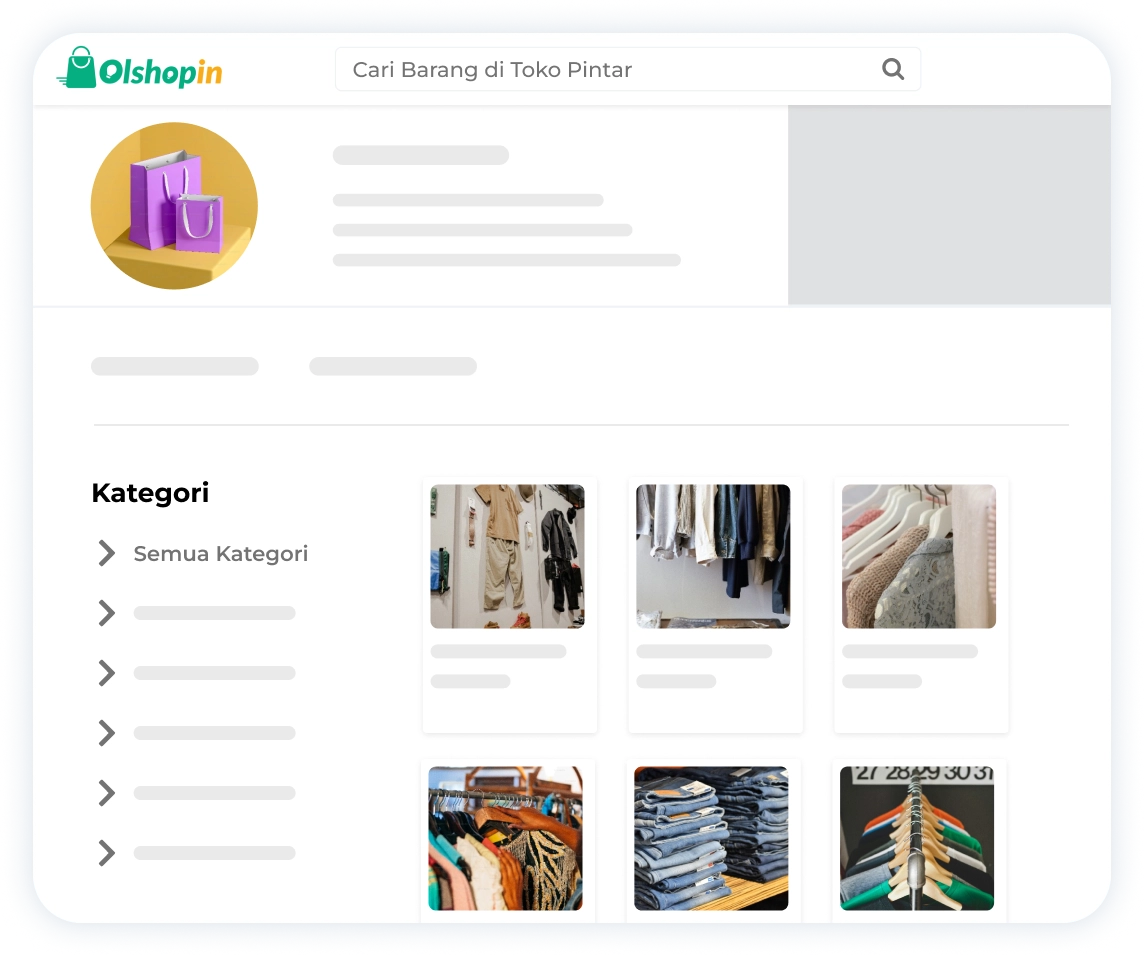Open product with outfits hanging on wall
This screenshot has height=956, width=1144.
point(508,556)
